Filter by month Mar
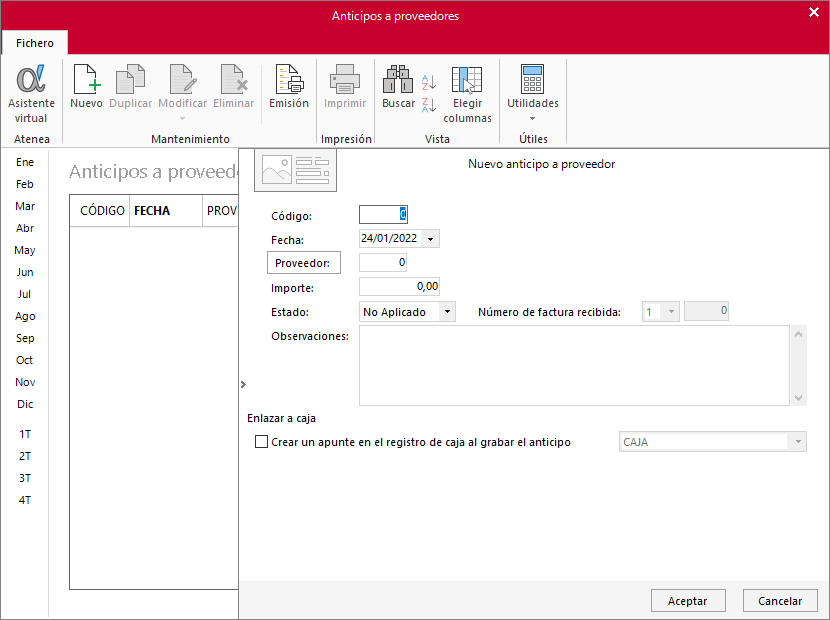The image size is (830, 620). [25, 206]
